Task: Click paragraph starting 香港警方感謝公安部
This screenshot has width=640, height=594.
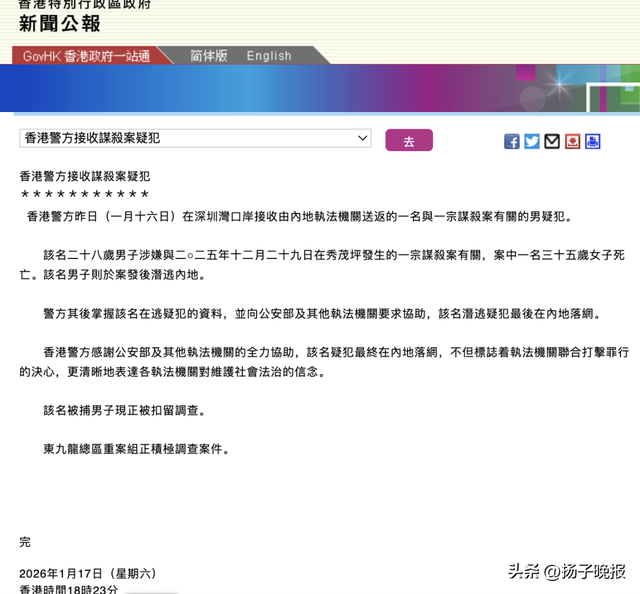Action: [x=324, y=362]
